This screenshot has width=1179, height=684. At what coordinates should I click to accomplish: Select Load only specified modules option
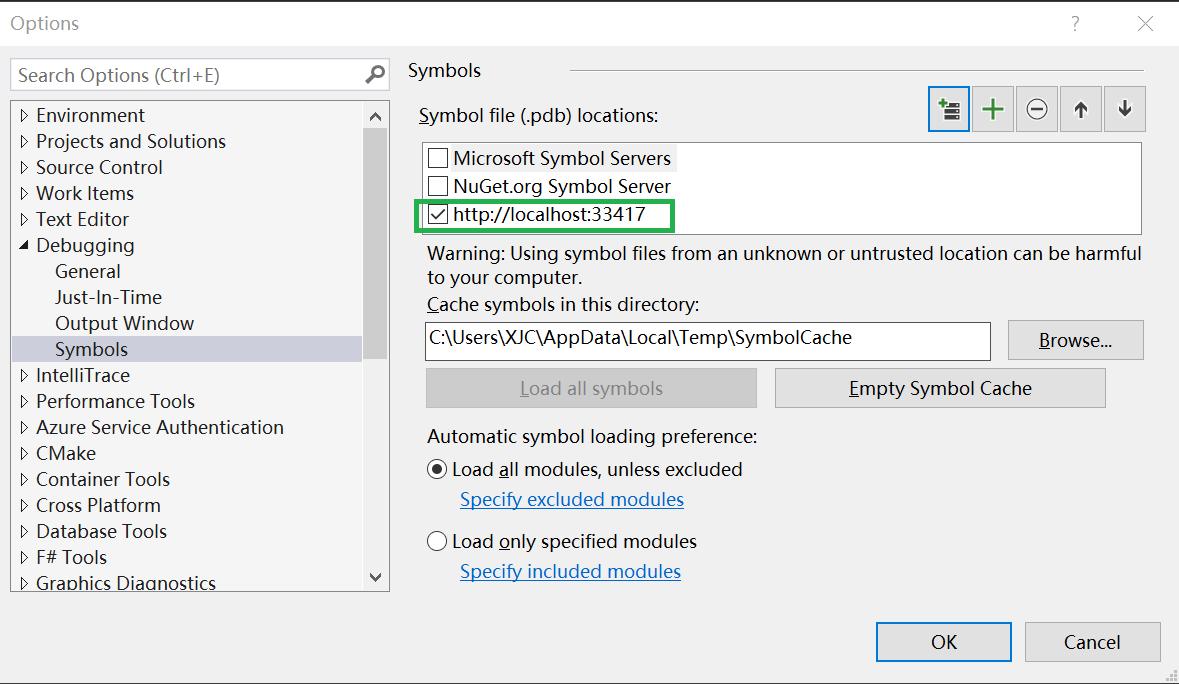(437, 542)
